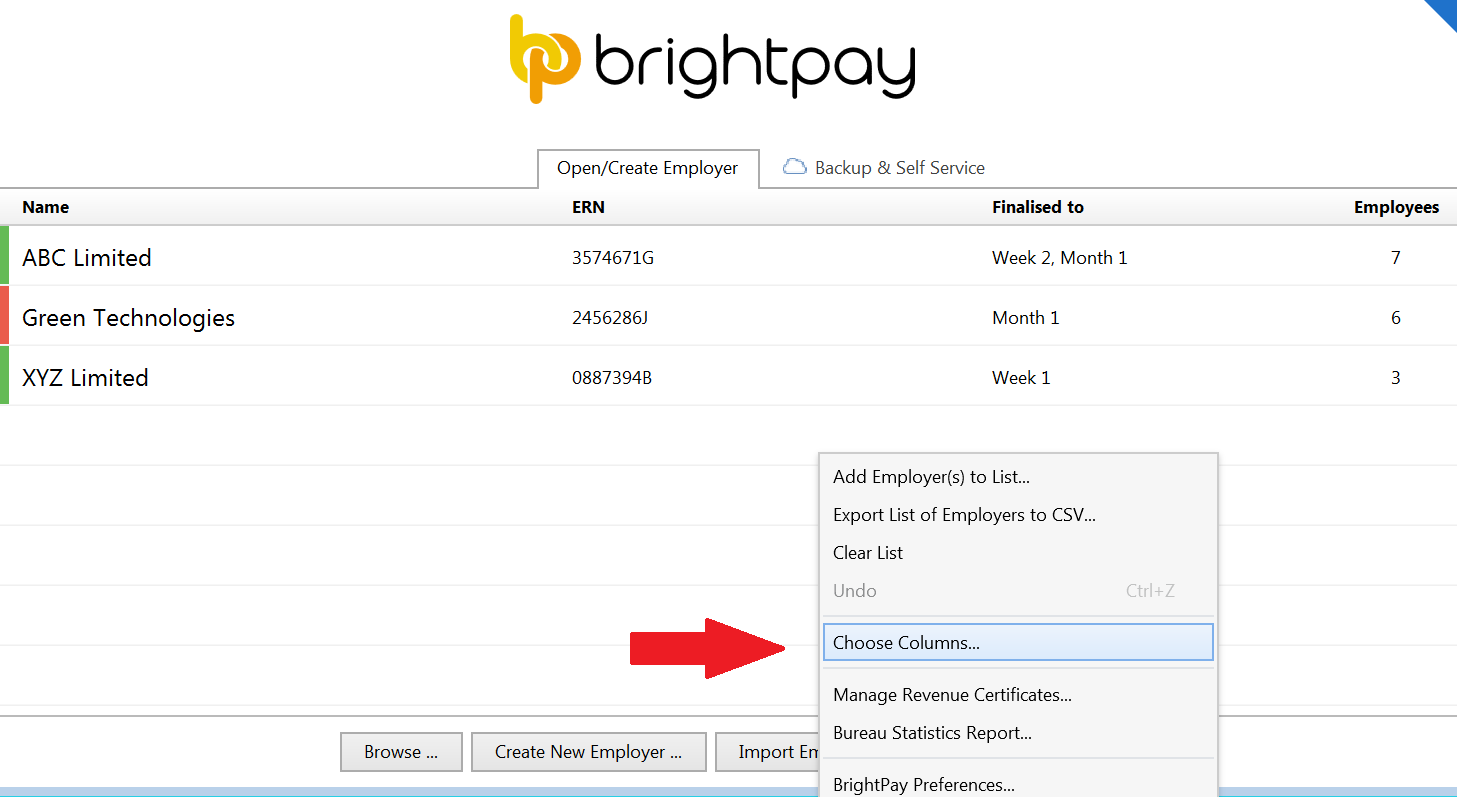Click ERN 3574671G cell
This screenshot has height=797, width=1457.
[613, 258]
